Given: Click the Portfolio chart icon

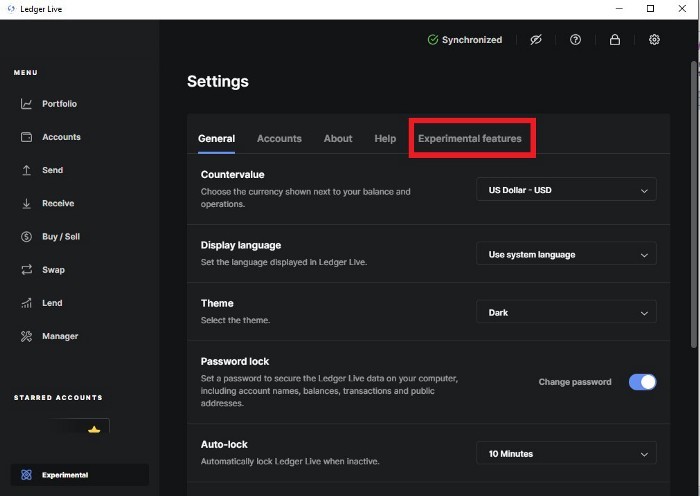Looking at the screenshot, I should (x=26, y=104).
